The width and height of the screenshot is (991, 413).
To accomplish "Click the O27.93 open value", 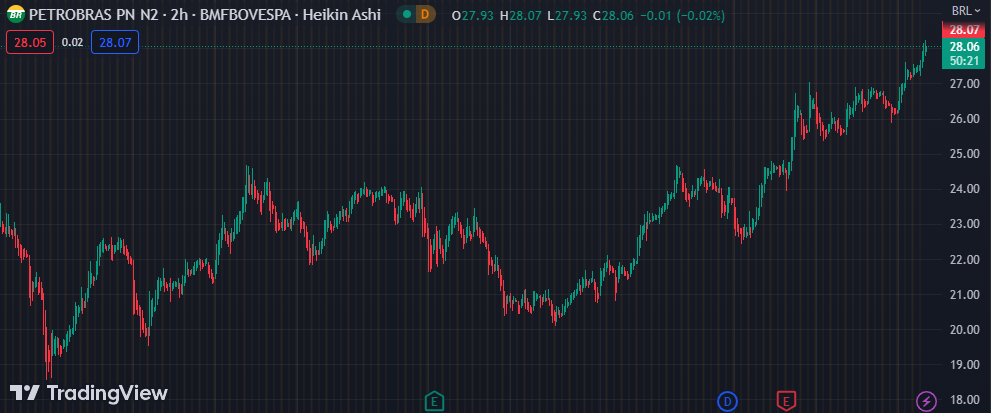I will [473, 15].
